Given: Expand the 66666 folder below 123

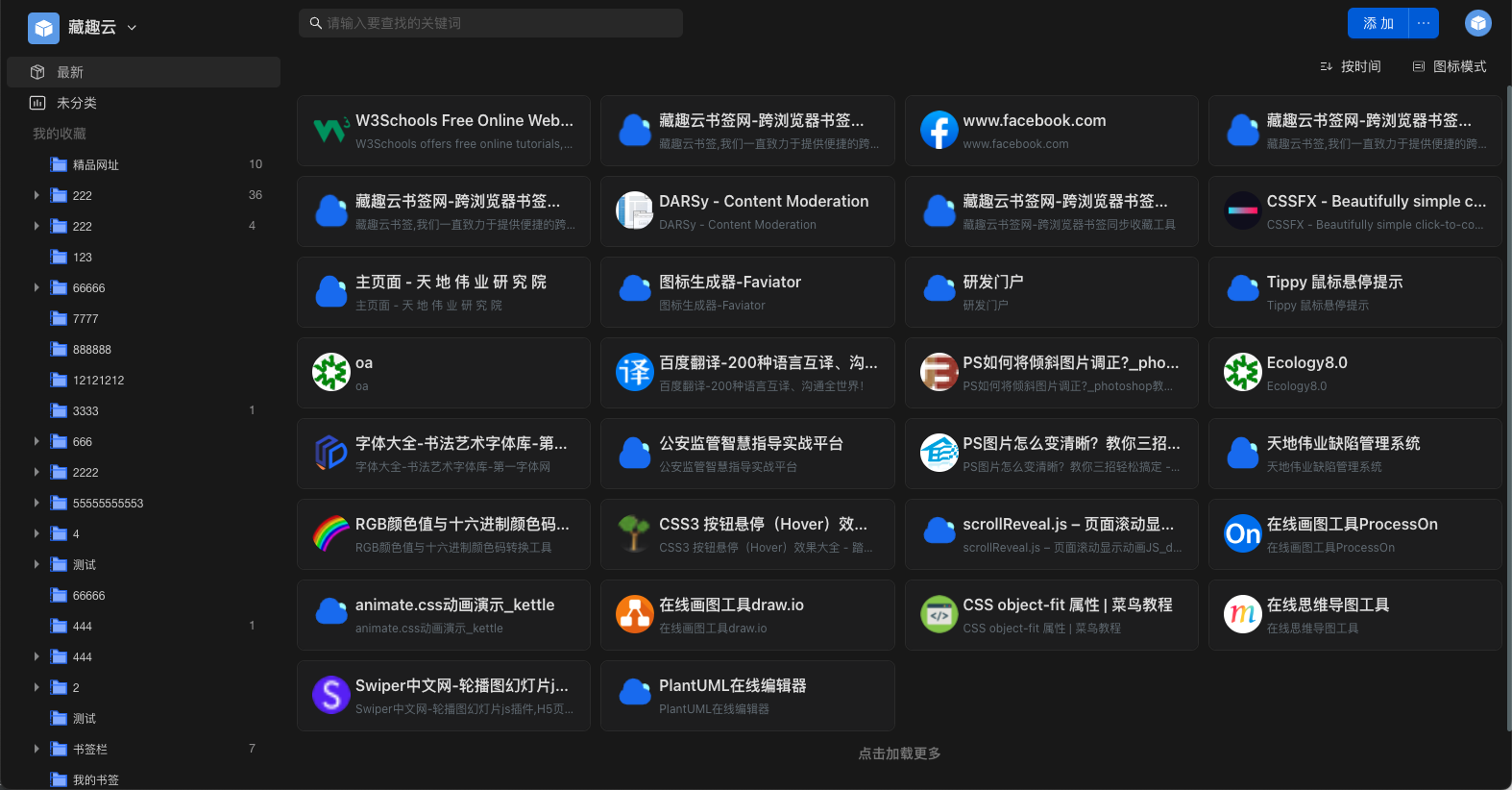Looking at the screenshot, I should [37, 287].
